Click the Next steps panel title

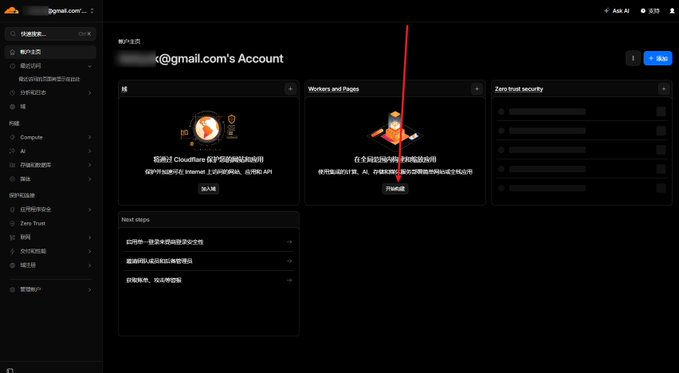[136, 220]
